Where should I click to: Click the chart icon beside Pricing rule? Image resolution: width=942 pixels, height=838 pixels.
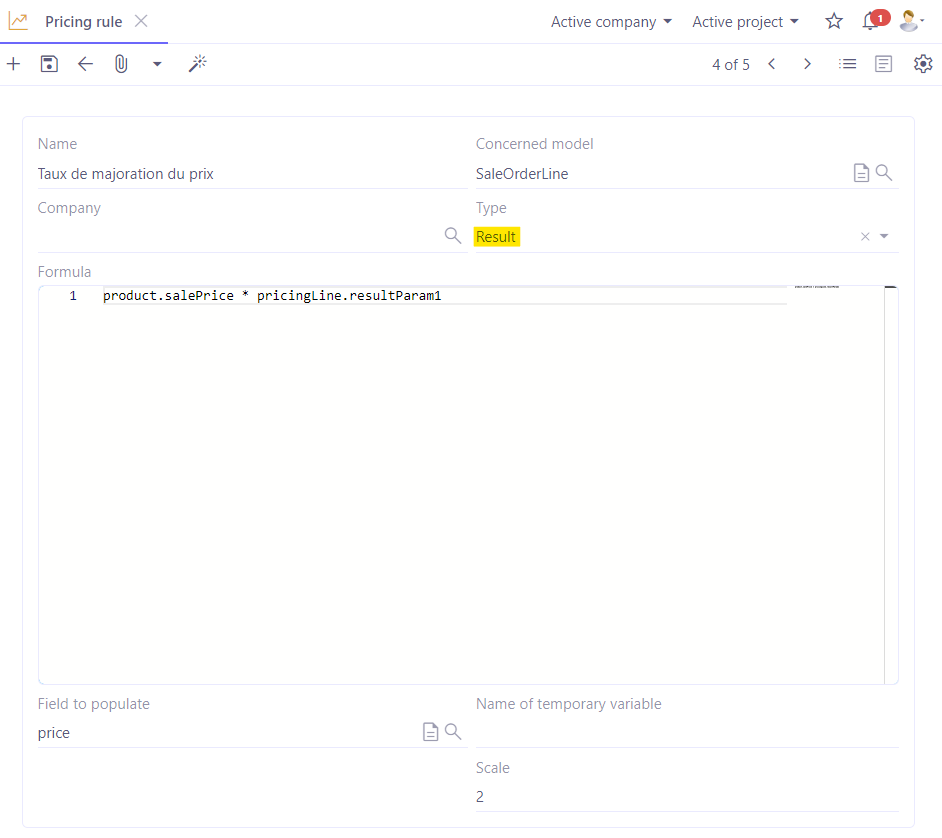point(18,22)
